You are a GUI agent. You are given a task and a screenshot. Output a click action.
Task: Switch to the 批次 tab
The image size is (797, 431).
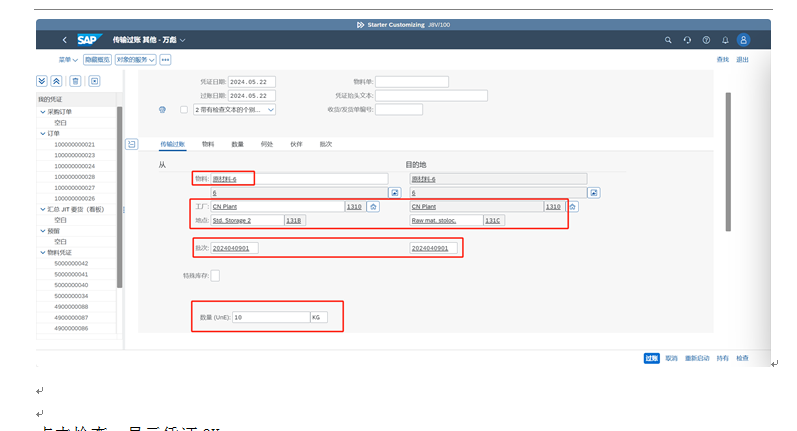[x=325, y=144]
